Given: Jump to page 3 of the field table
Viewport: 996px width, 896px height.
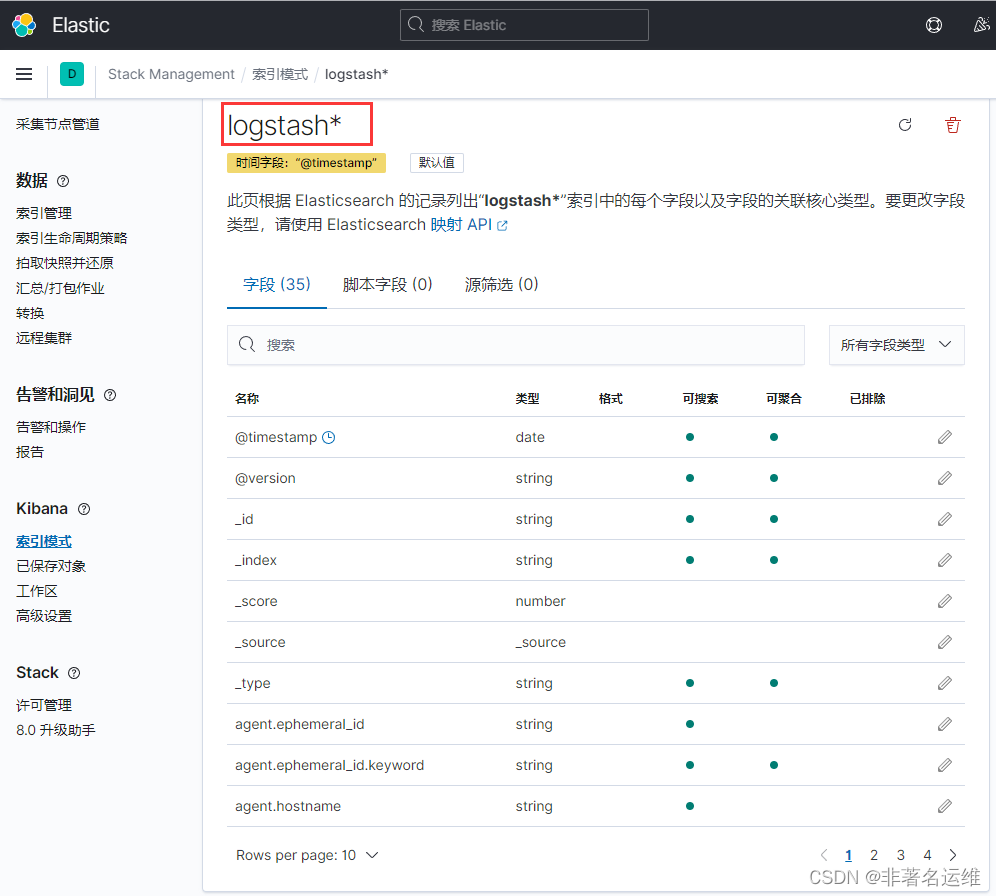Looking at the screenshot, I should (x=901, y=855).
